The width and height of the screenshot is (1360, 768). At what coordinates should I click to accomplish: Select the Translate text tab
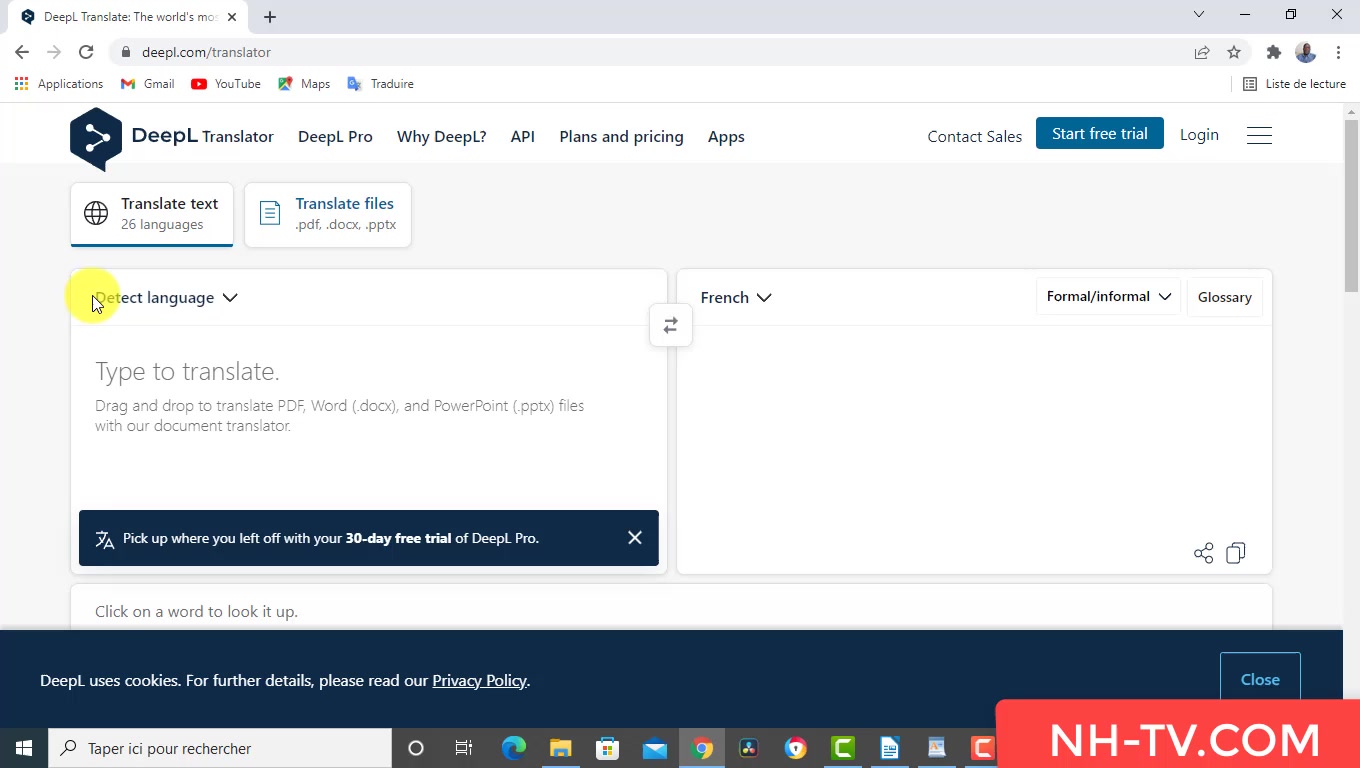click(x=152, y=214)
